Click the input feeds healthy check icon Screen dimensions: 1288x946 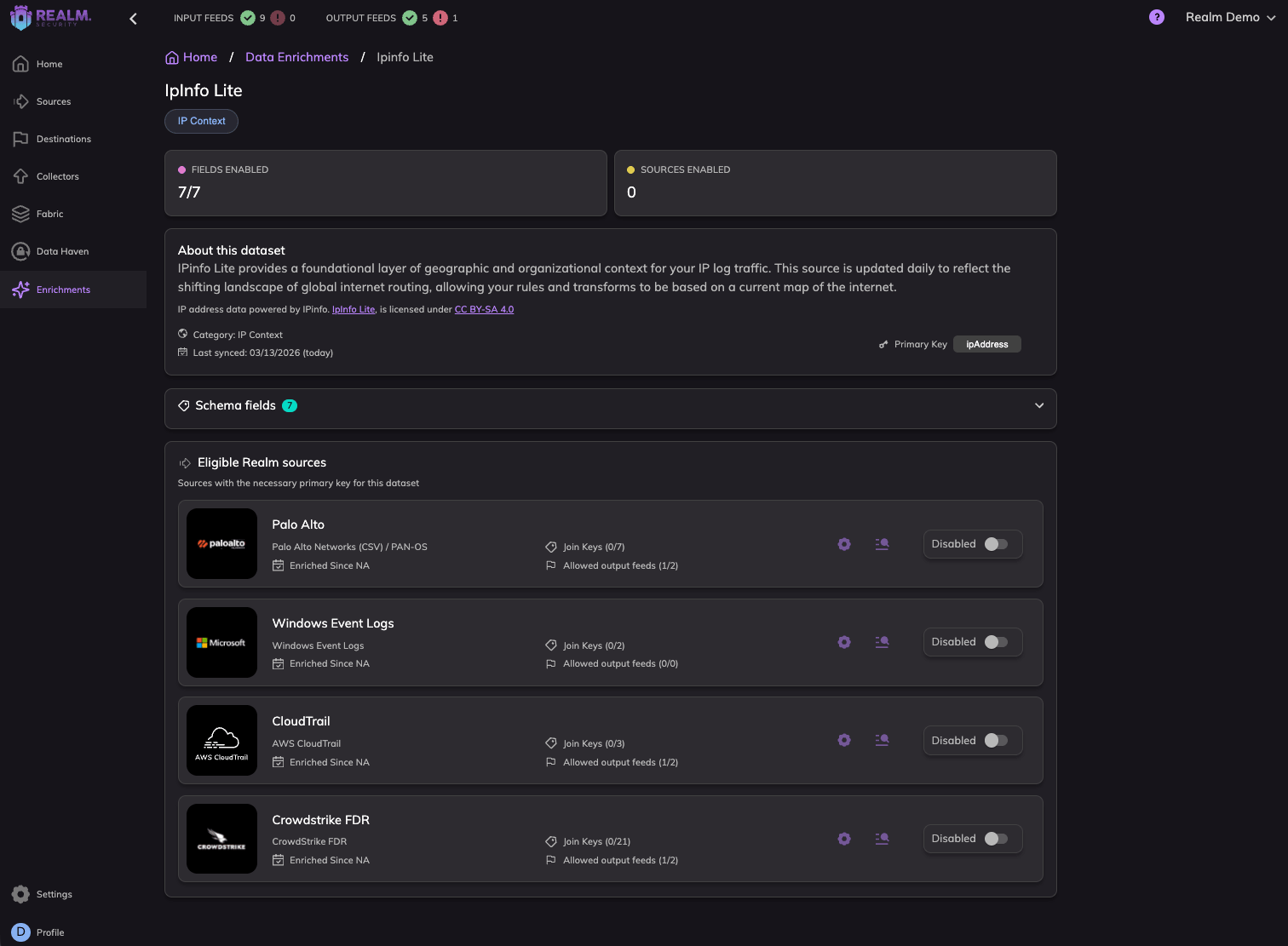(248, 18)
